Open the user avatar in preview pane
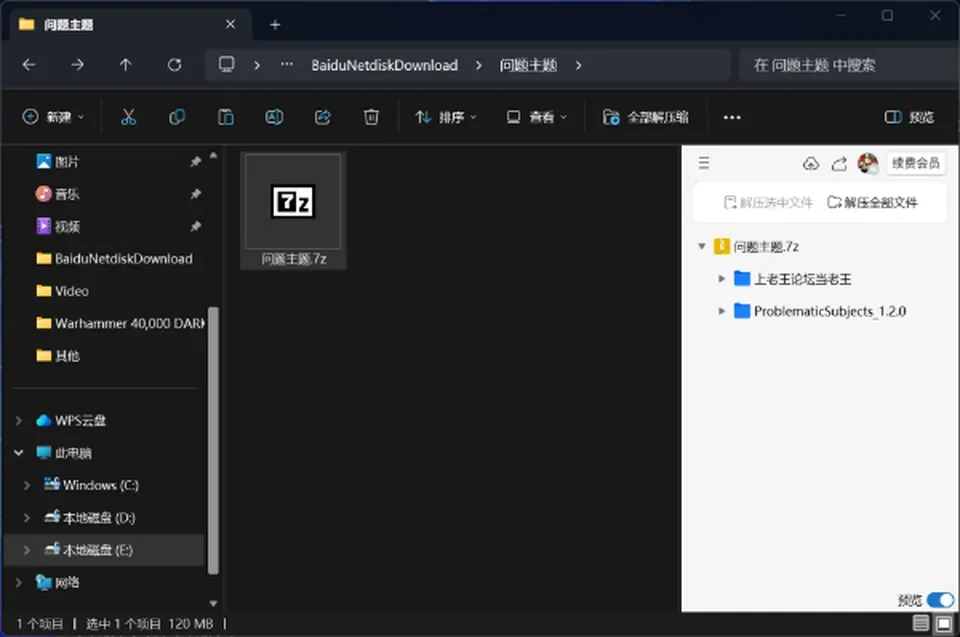 [x=868, y=164]
